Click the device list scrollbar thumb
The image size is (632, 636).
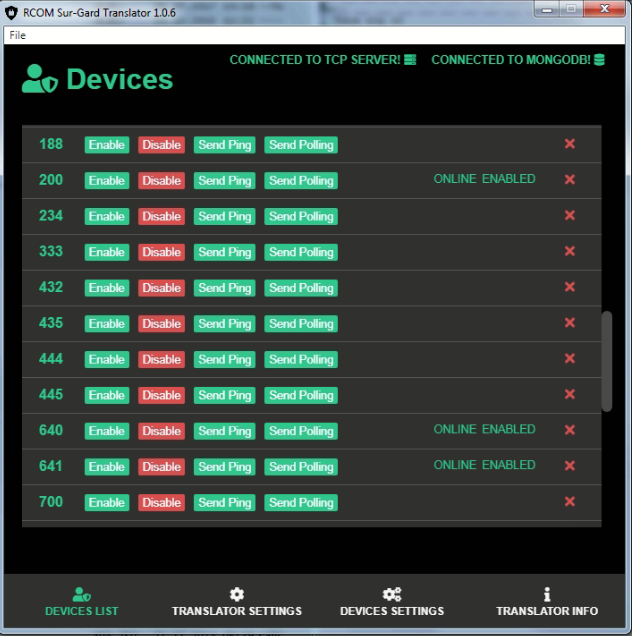(x=607, y=361)
